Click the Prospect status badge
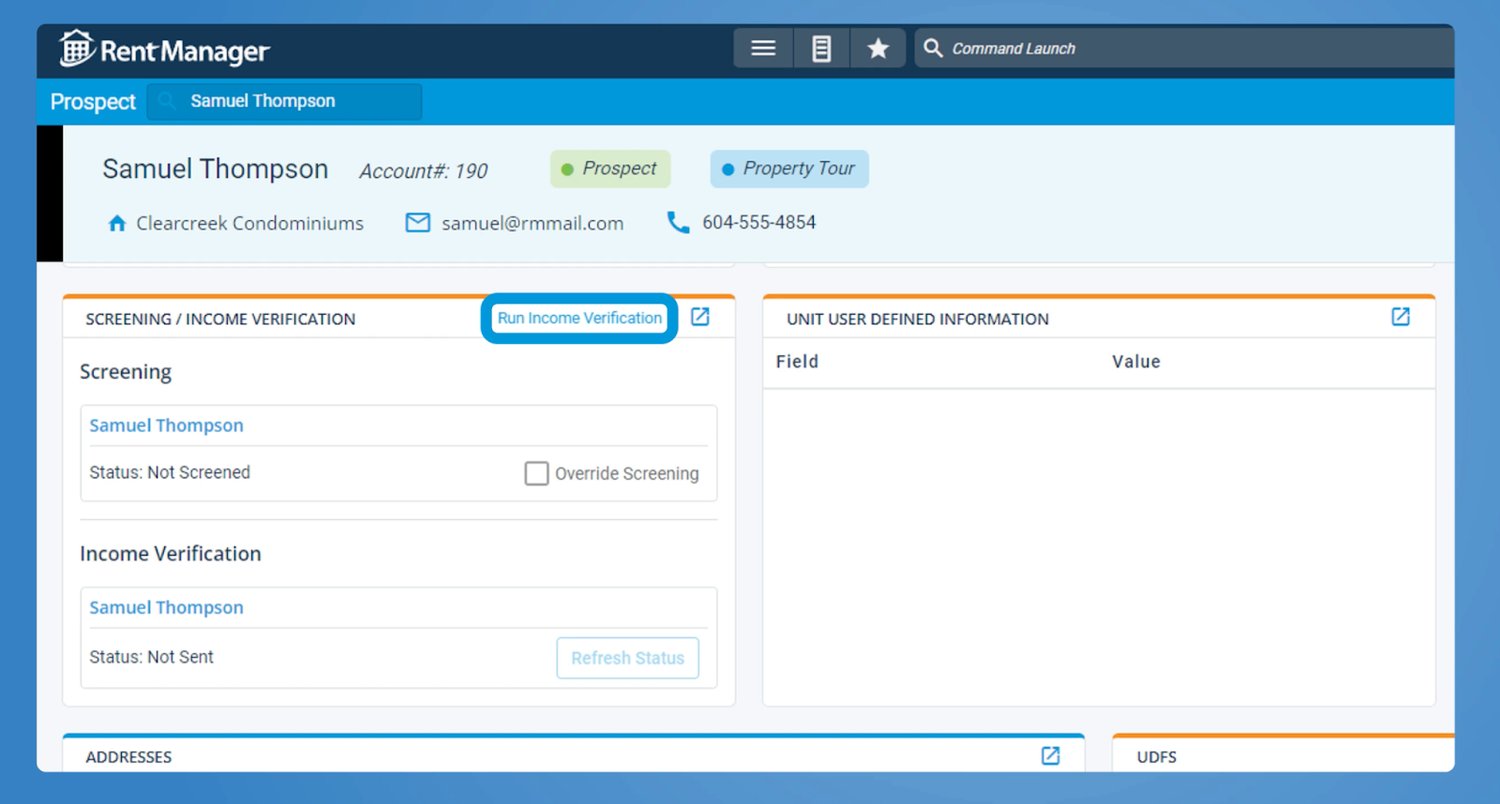The width and height of the screenshot is (1500, 804). click(610, 169)
